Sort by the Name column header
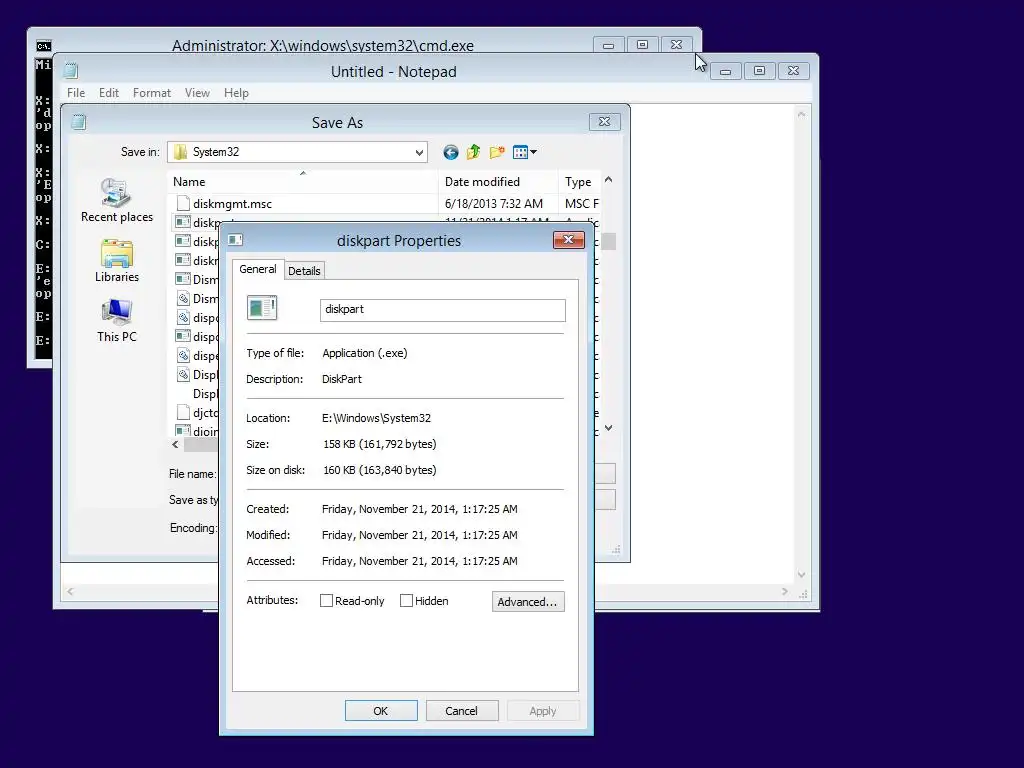This screenshot has width=1024, height=768. pos(303,182)
